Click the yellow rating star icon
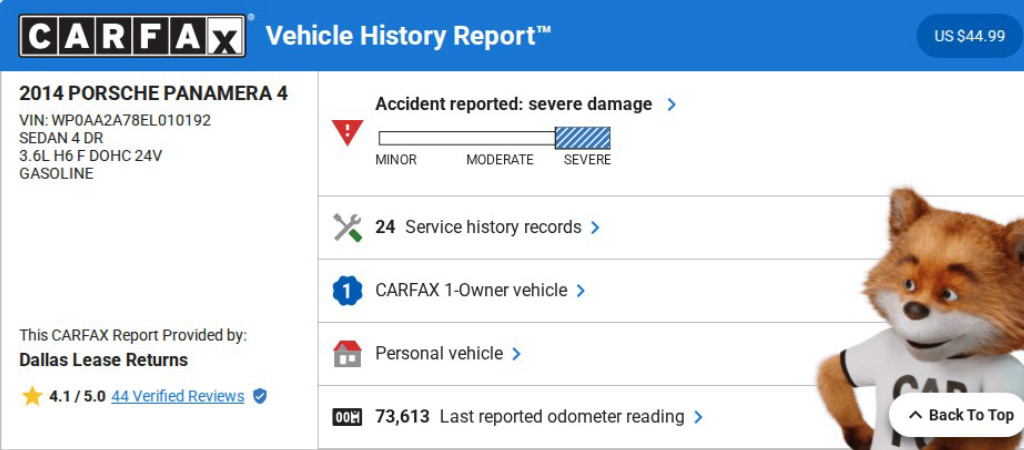The width and height of the screenshot is (1024, 450). point(32,396)
